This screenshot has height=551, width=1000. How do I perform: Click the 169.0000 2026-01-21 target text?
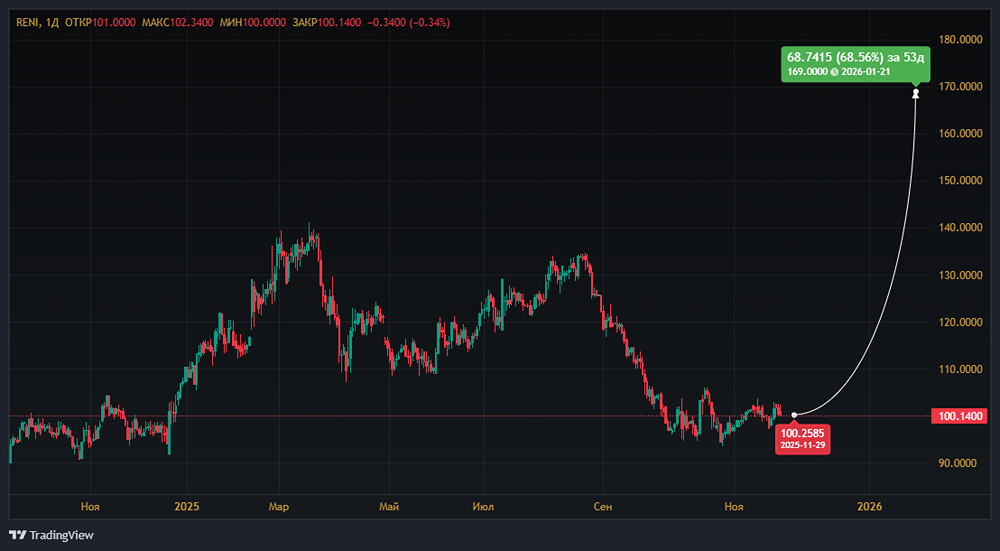tap(839, 72)
